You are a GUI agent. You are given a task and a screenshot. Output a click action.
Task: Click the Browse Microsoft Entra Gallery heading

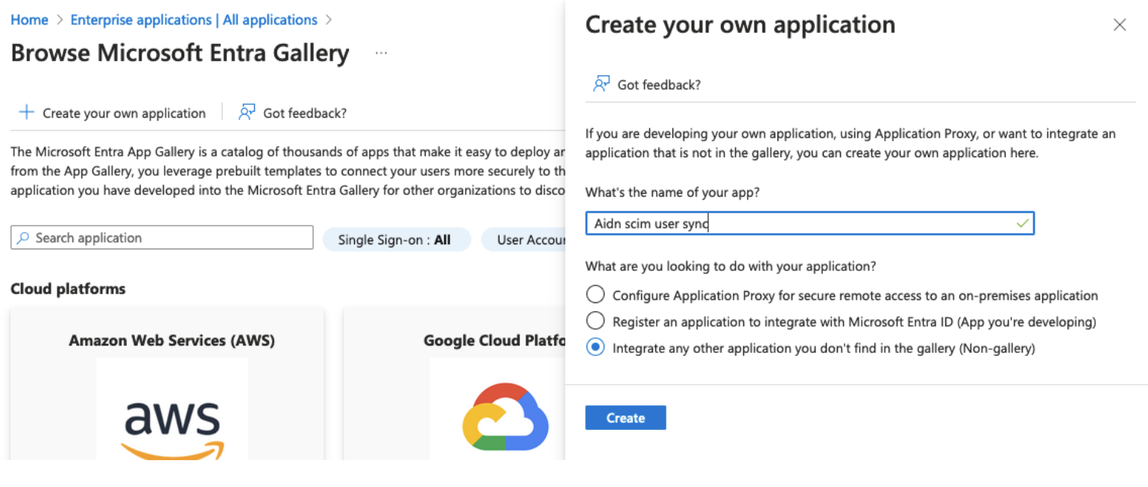[x=180, y=53]
